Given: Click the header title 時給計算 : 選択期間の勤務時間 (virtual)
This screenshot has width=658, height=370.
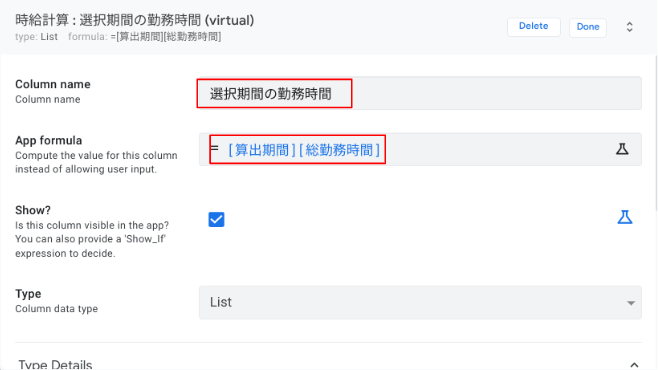Looking at the screenshot, I should pyautogui.click(x=135, y=20).
